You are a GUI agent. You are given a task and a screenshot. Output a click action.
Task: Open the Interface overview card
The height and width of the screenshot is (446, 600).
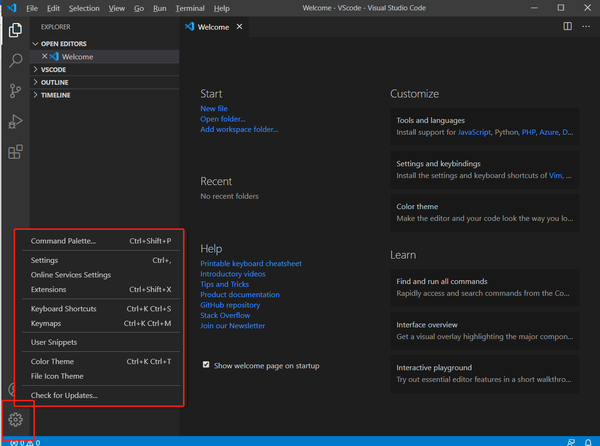click(484, 330)
